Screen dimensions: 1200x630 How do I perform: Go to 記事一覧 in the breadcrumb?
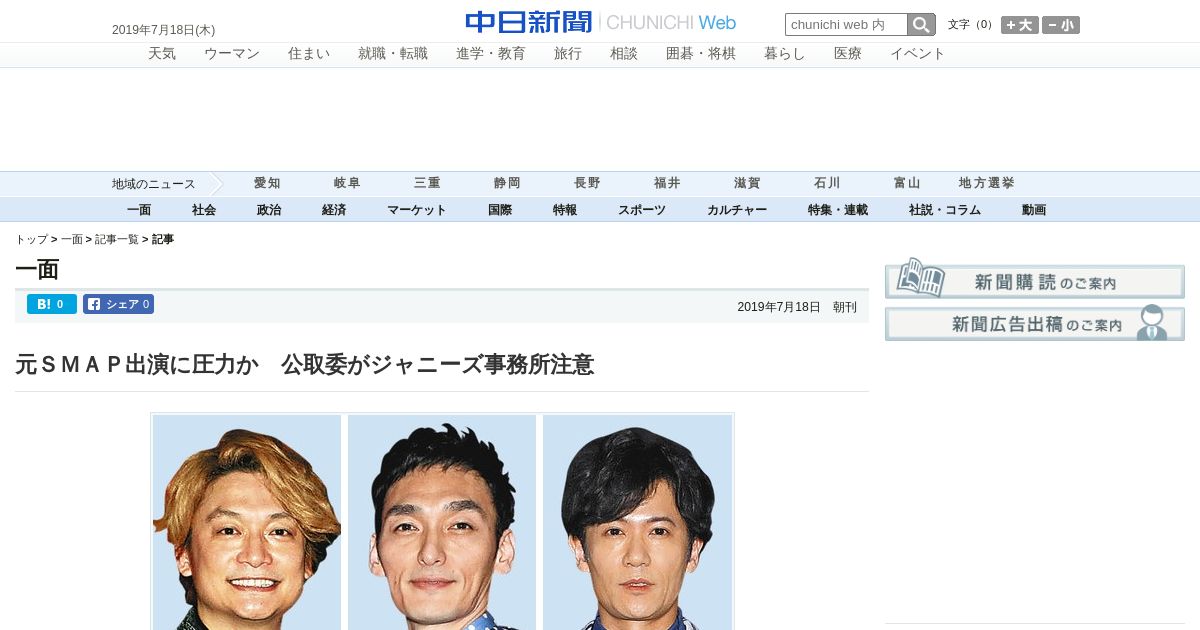tap(117, 240)
